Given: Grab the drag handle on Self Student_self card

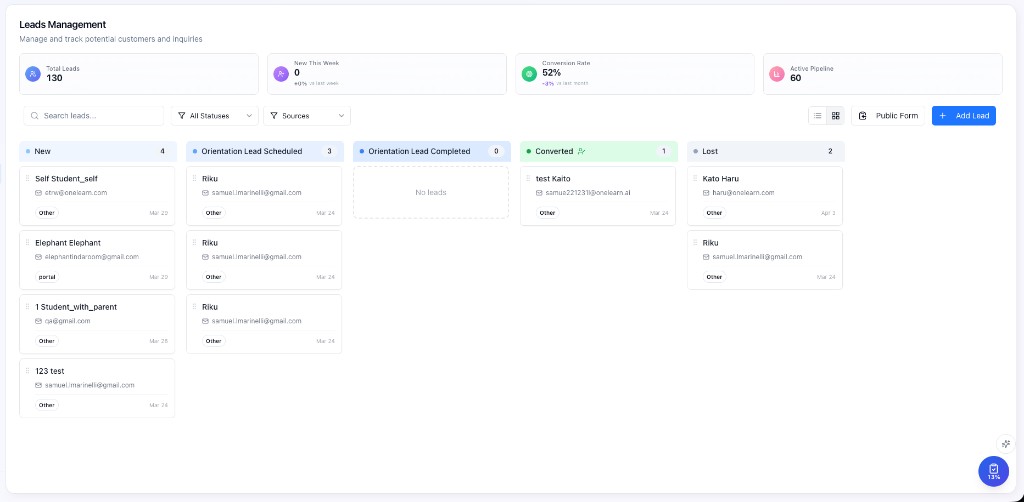Looking at the screenshot, I should click(x=27, y=178).
